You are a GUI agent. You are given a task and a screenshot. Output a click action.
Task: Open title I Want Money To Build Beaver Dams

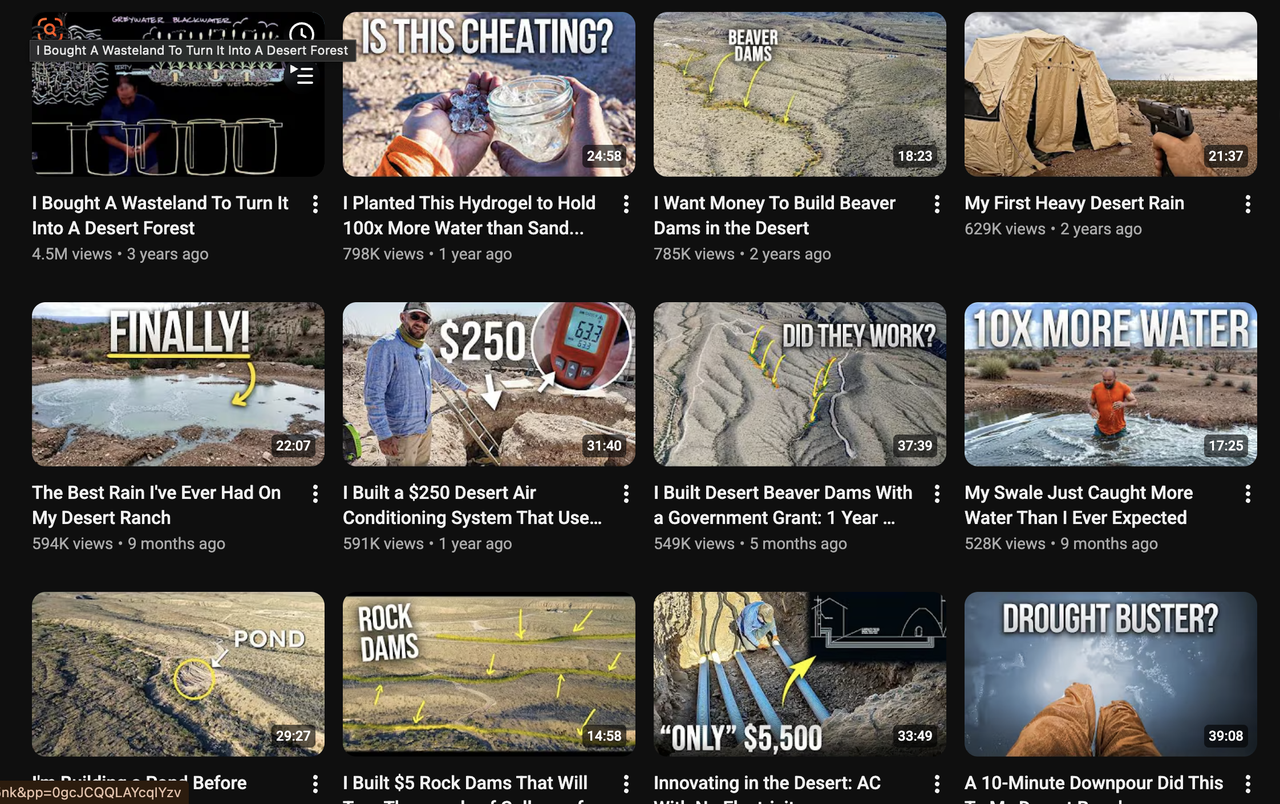click(775, 215)
